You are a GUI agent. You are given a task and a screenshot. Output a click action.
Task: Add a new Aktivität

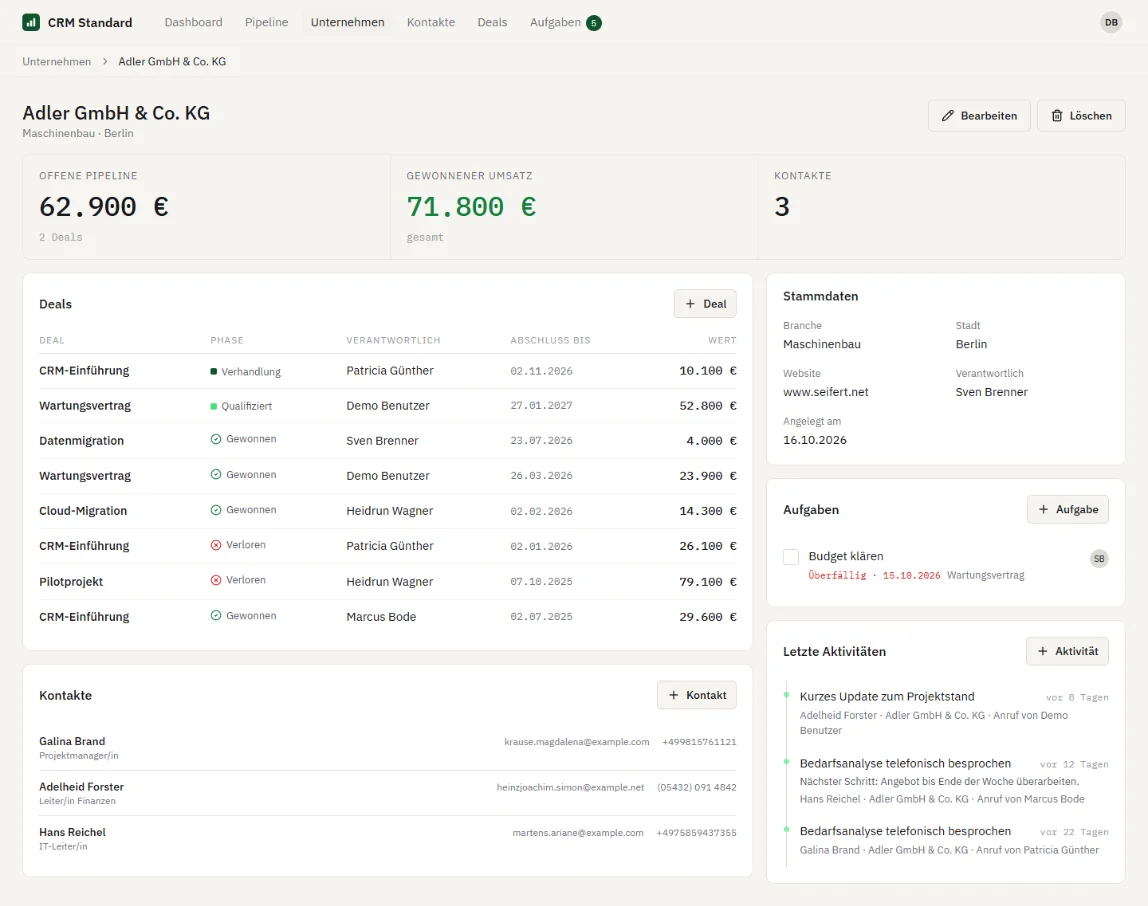click(1067, 651)
